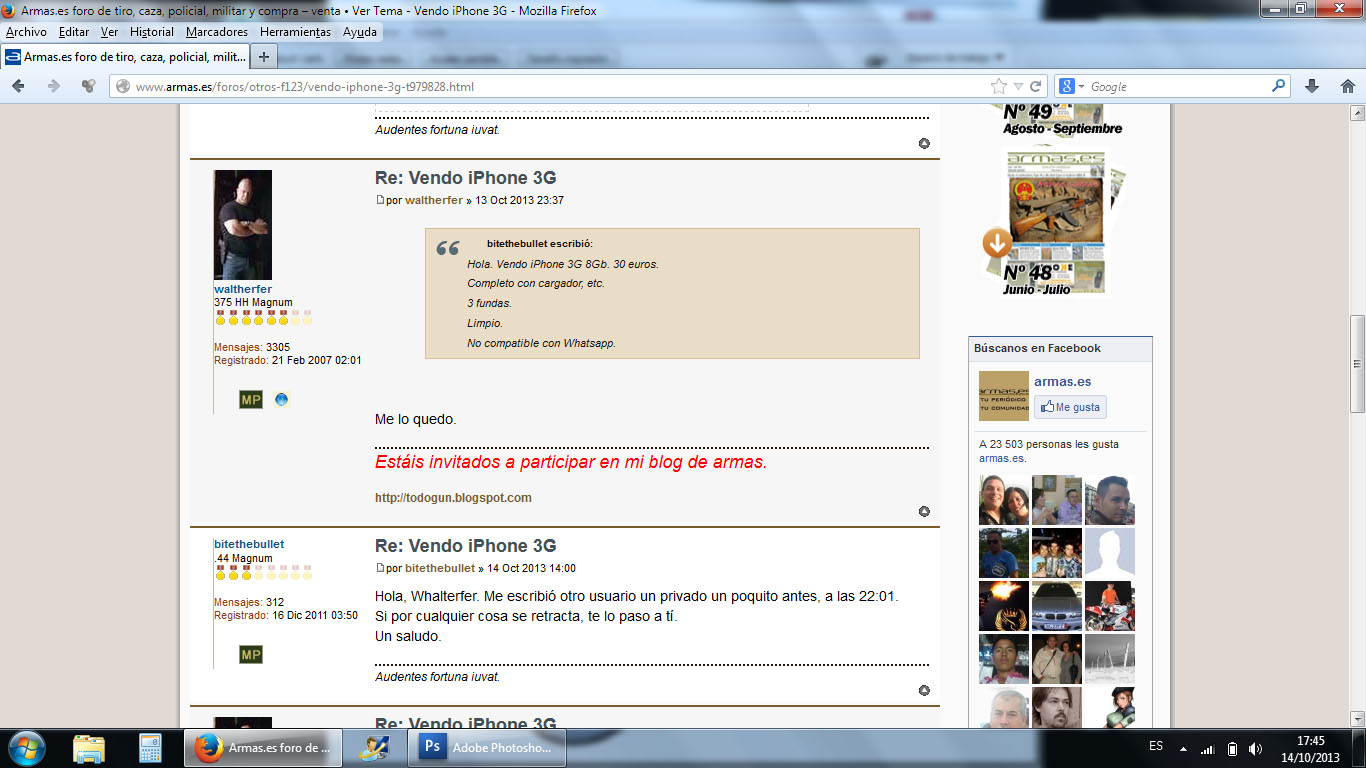The width and height of the screenshot is (1366, 768).
Task: Click the MP private message icon under waltherfer
Action: [x=251, y=400]
